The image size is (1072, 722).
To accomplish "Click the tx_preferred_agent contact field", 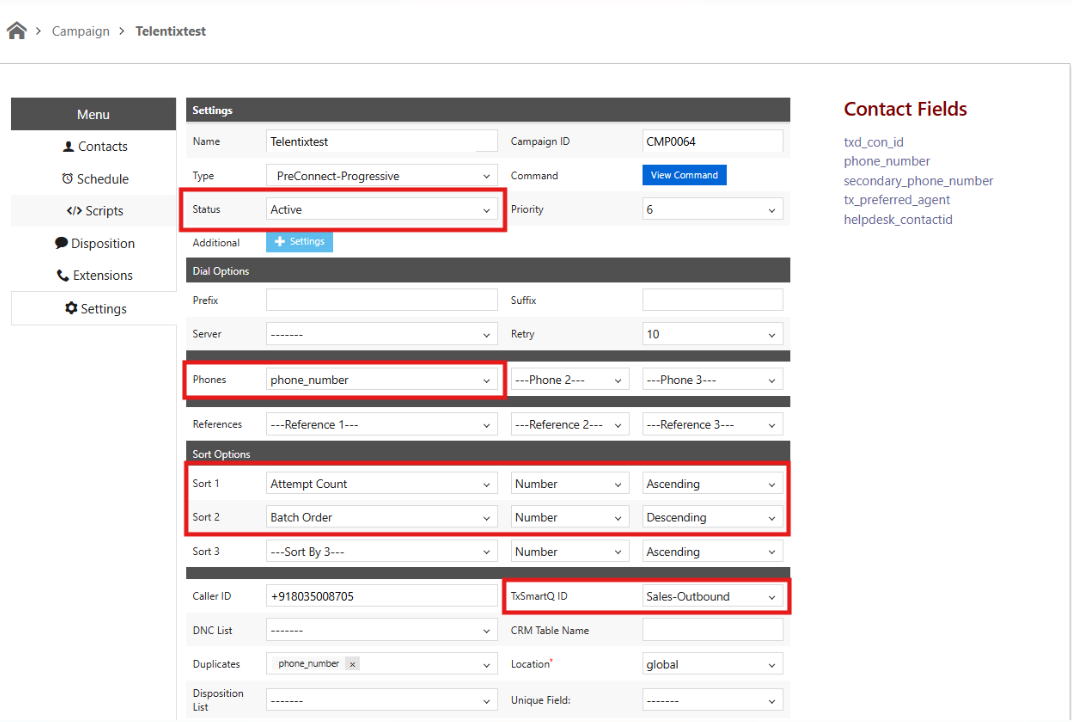I will tap(896, 200).
